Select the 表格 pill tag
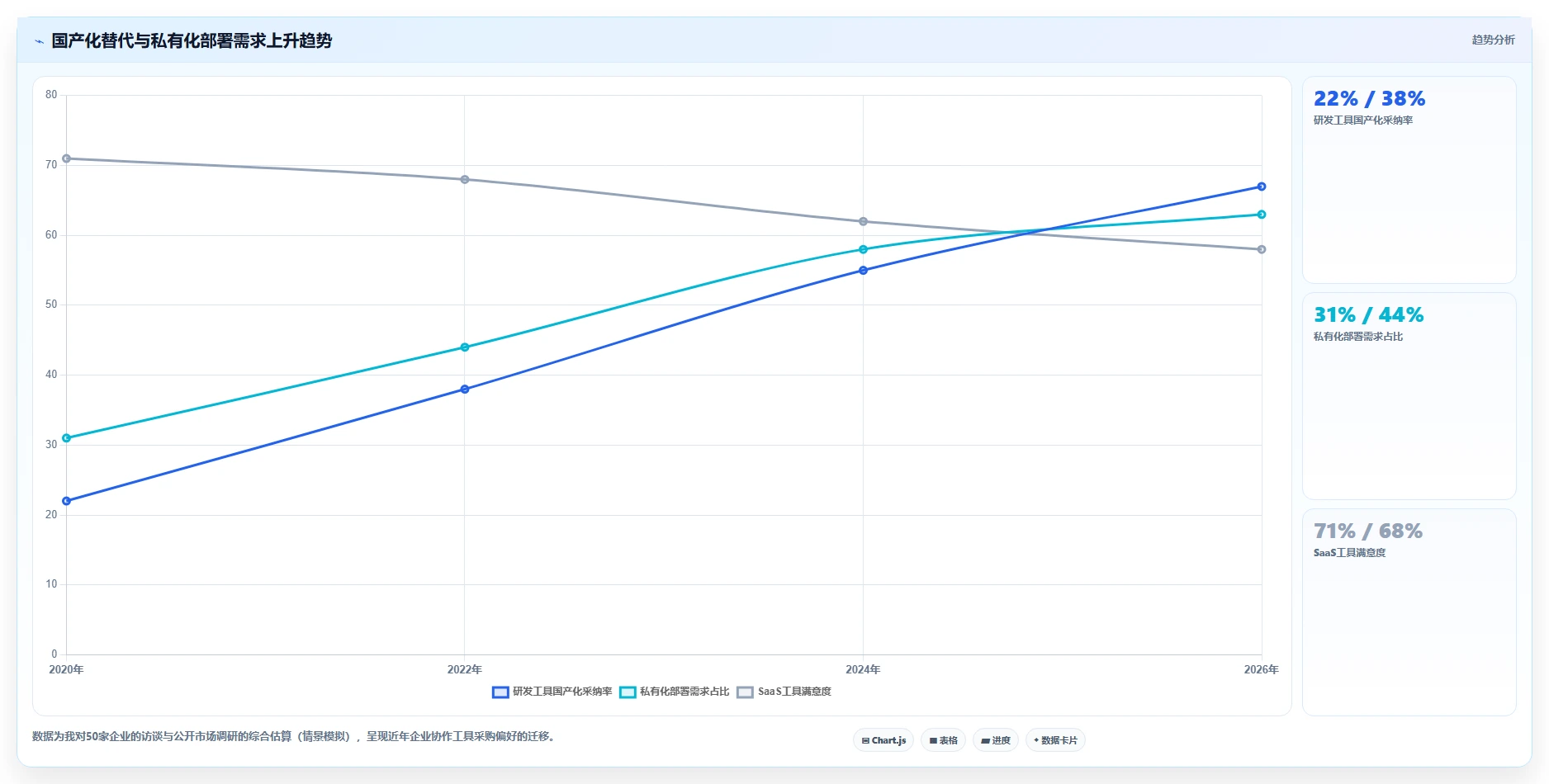The width and height of the screenshot is (1549, 784). tap(943, 740)
